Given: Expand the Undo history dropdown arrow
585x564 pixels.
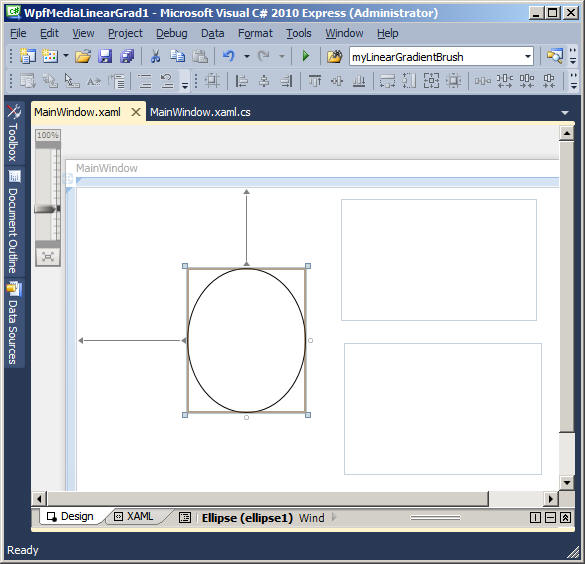Looking at the screenshot, I should pyautogui.click(x=247, y=57).
